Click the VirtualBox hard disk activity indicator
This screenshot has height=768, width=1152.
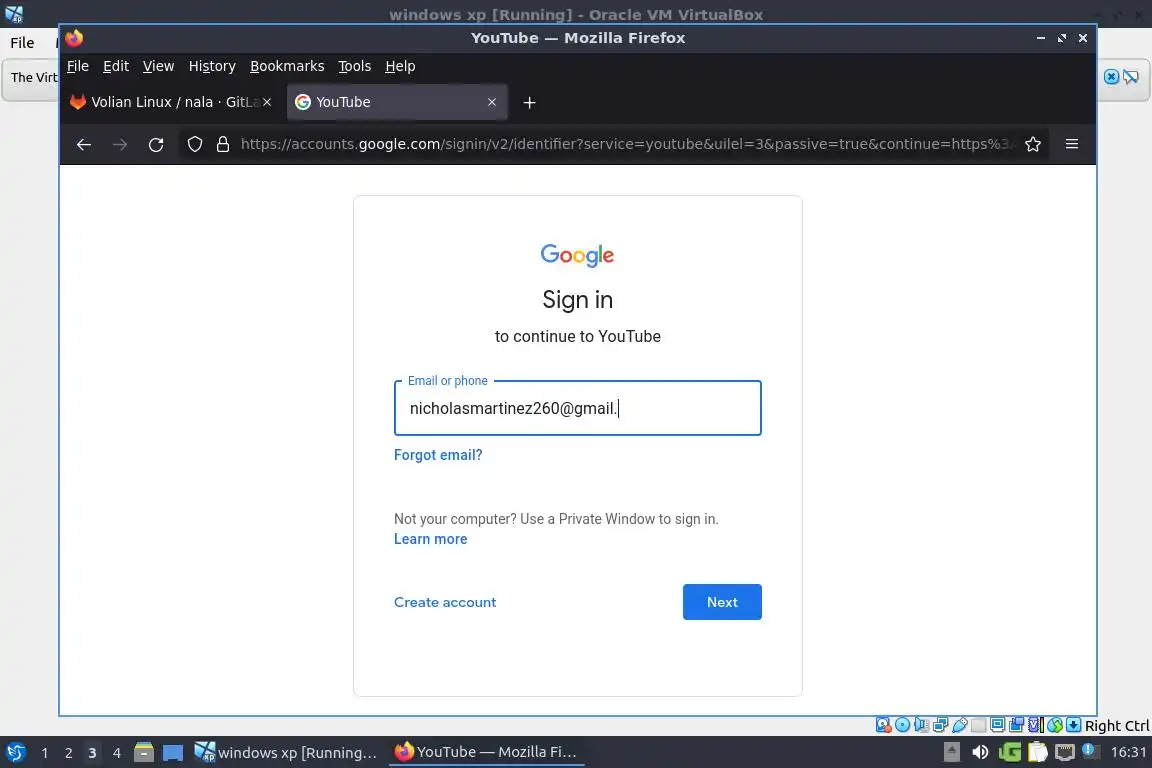883,725
